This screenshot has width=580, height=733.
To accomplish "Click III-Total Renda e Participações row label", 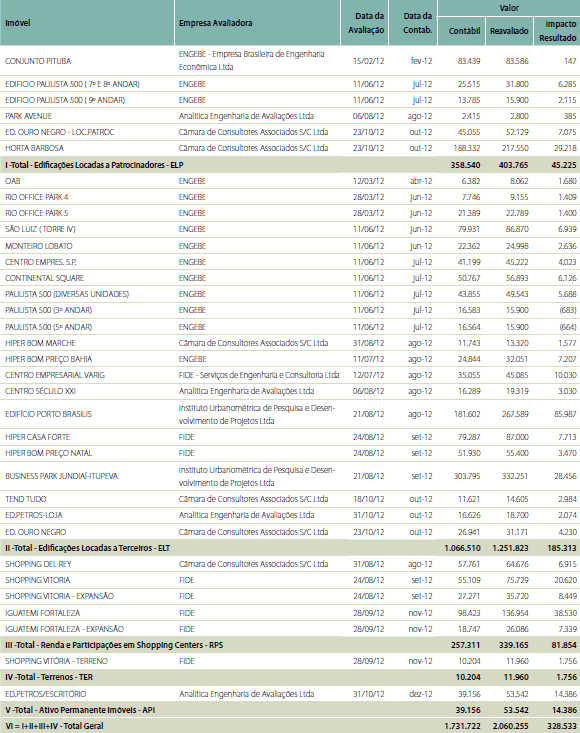I will tap(114, 645).
